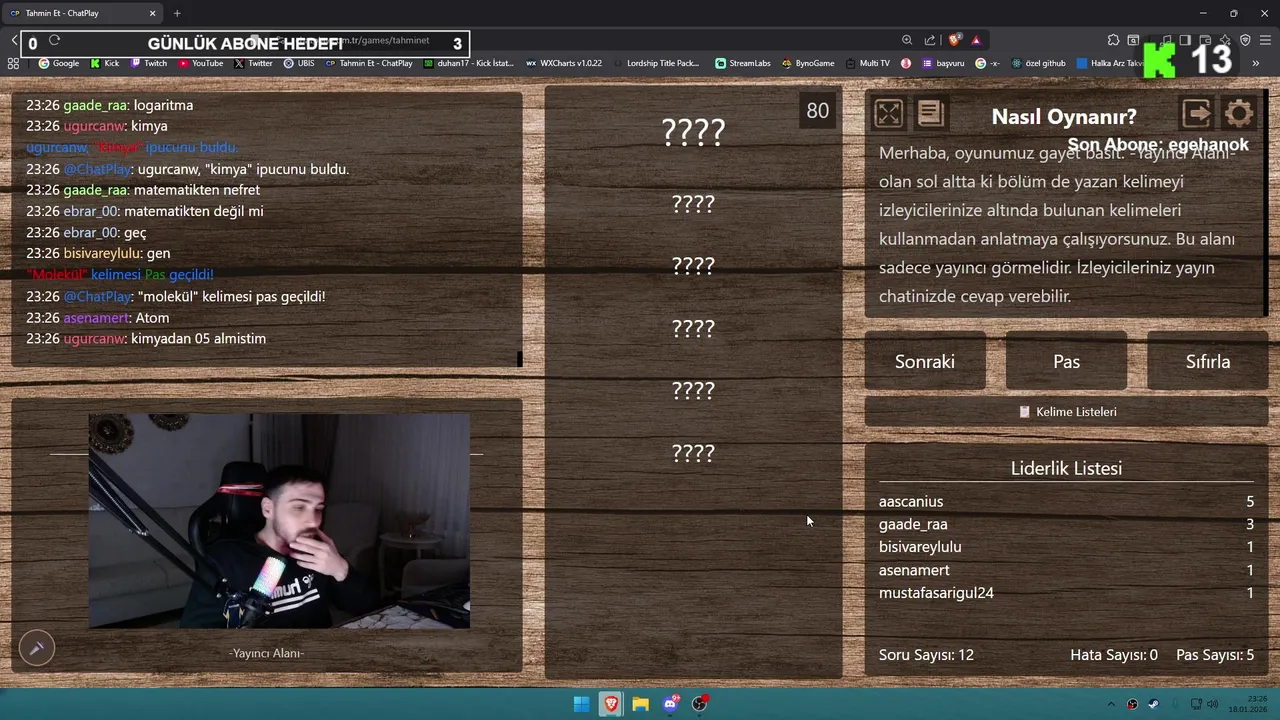Close the Tahmin Et - ChatPlay tab
This screenshot has height=720, width=1280.
(153, 13)
